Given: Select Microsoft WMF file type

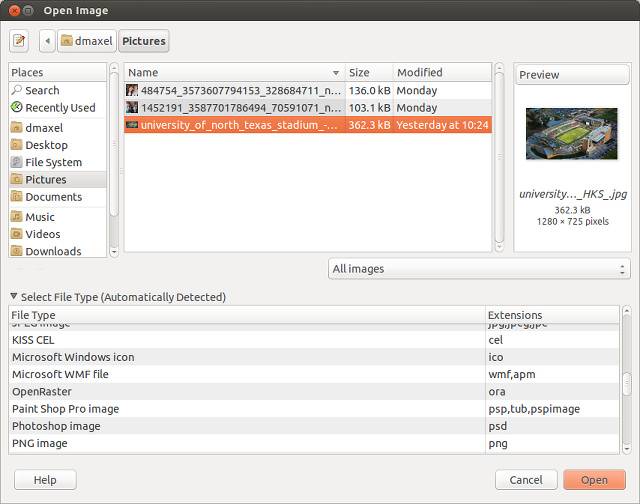Looking at the screenshot, I should 314,374.
